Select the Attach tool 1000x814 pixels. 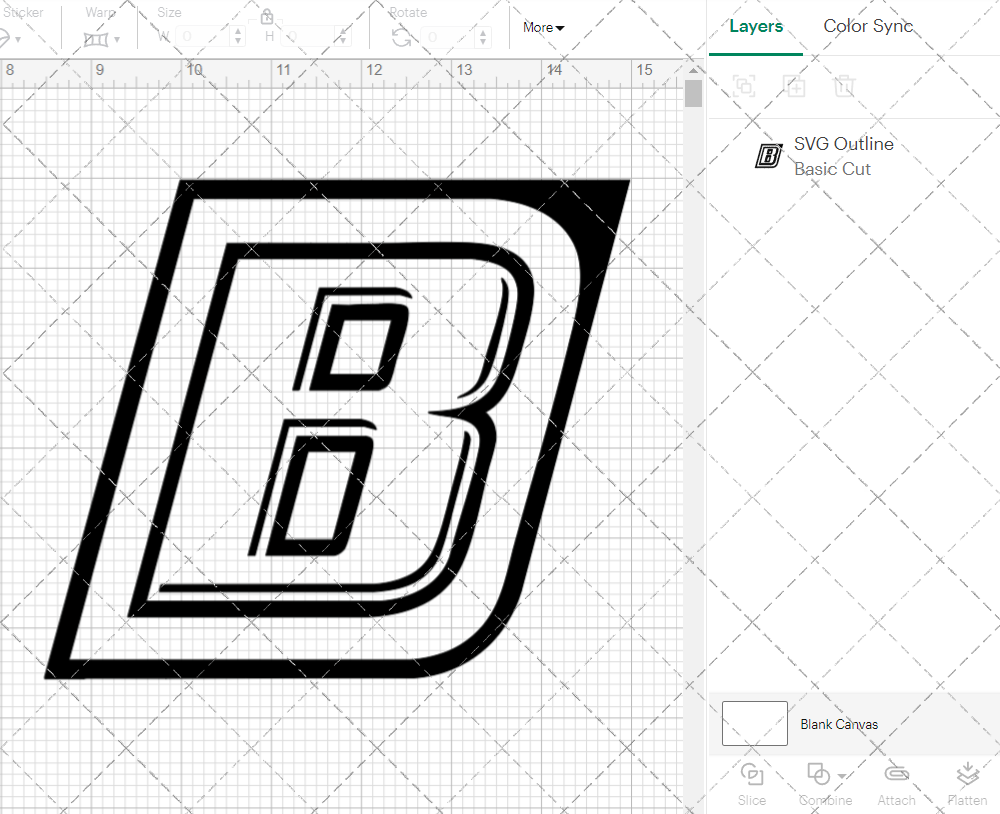point(896,783)
